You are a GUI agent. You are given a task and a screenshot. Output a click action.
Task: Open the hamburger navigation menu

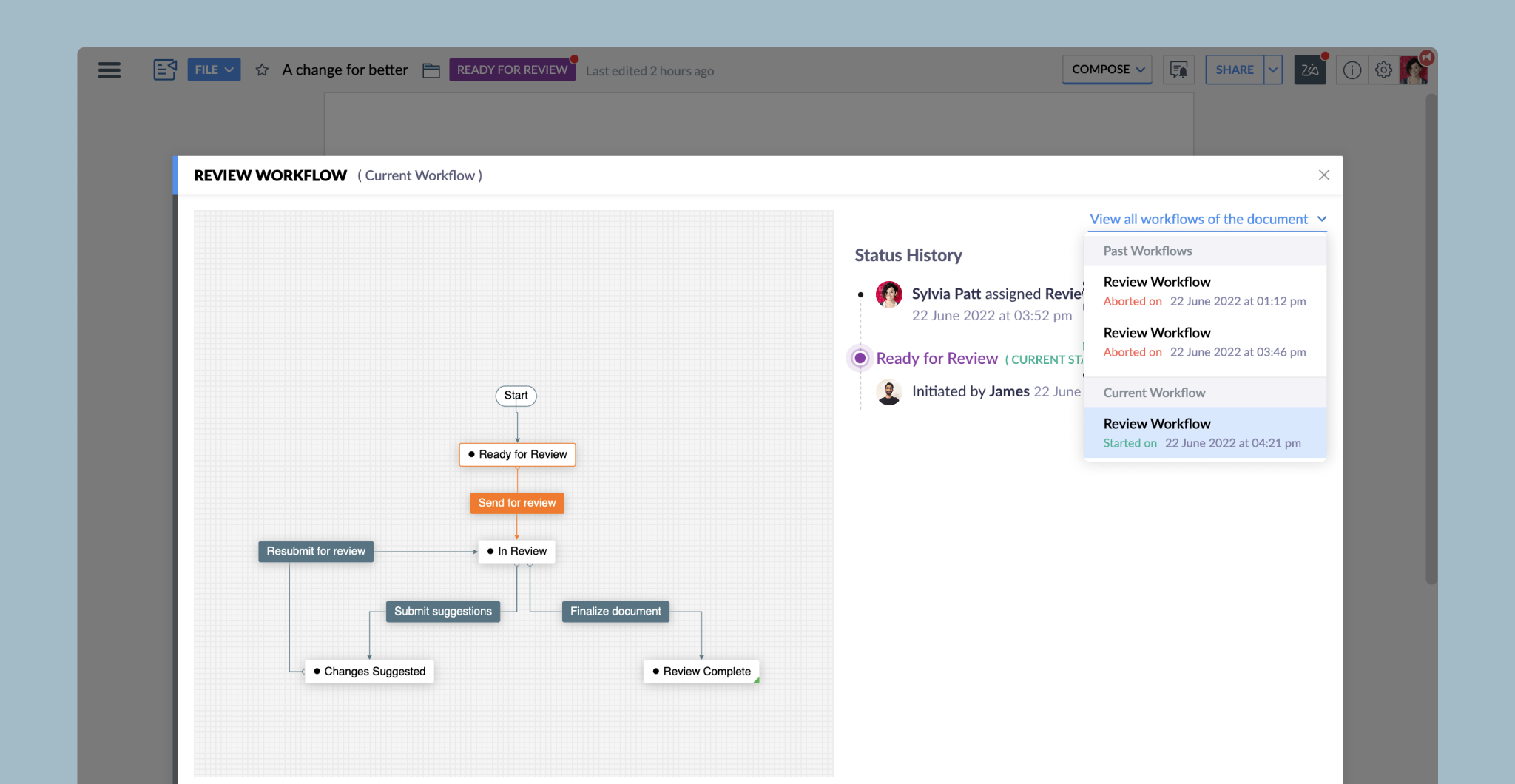point(109,70)
